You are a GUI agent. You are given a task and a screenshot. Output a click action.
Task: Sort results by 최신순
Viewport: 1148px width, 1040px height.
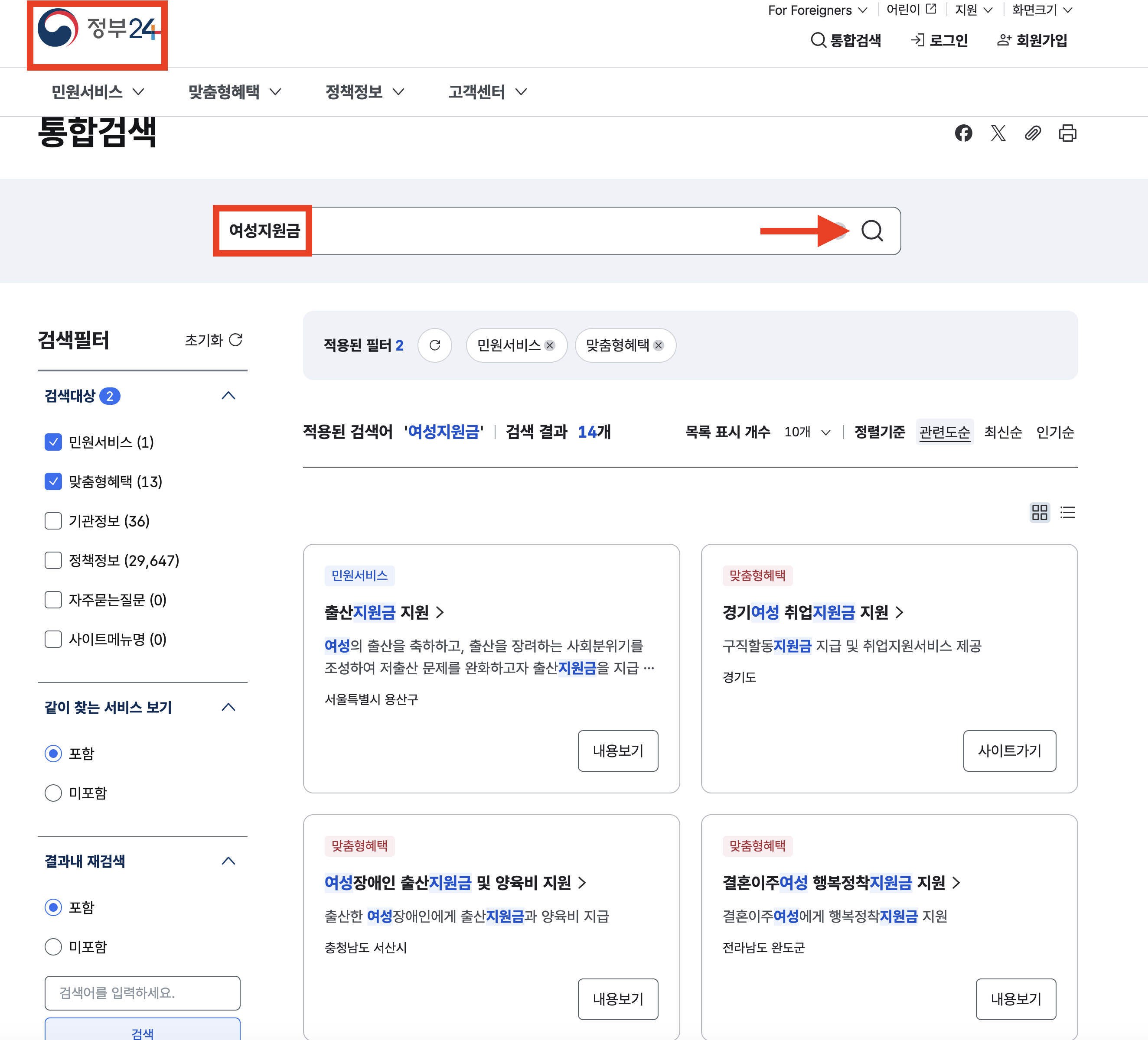pyautogui.click(x=1003, y=432)
